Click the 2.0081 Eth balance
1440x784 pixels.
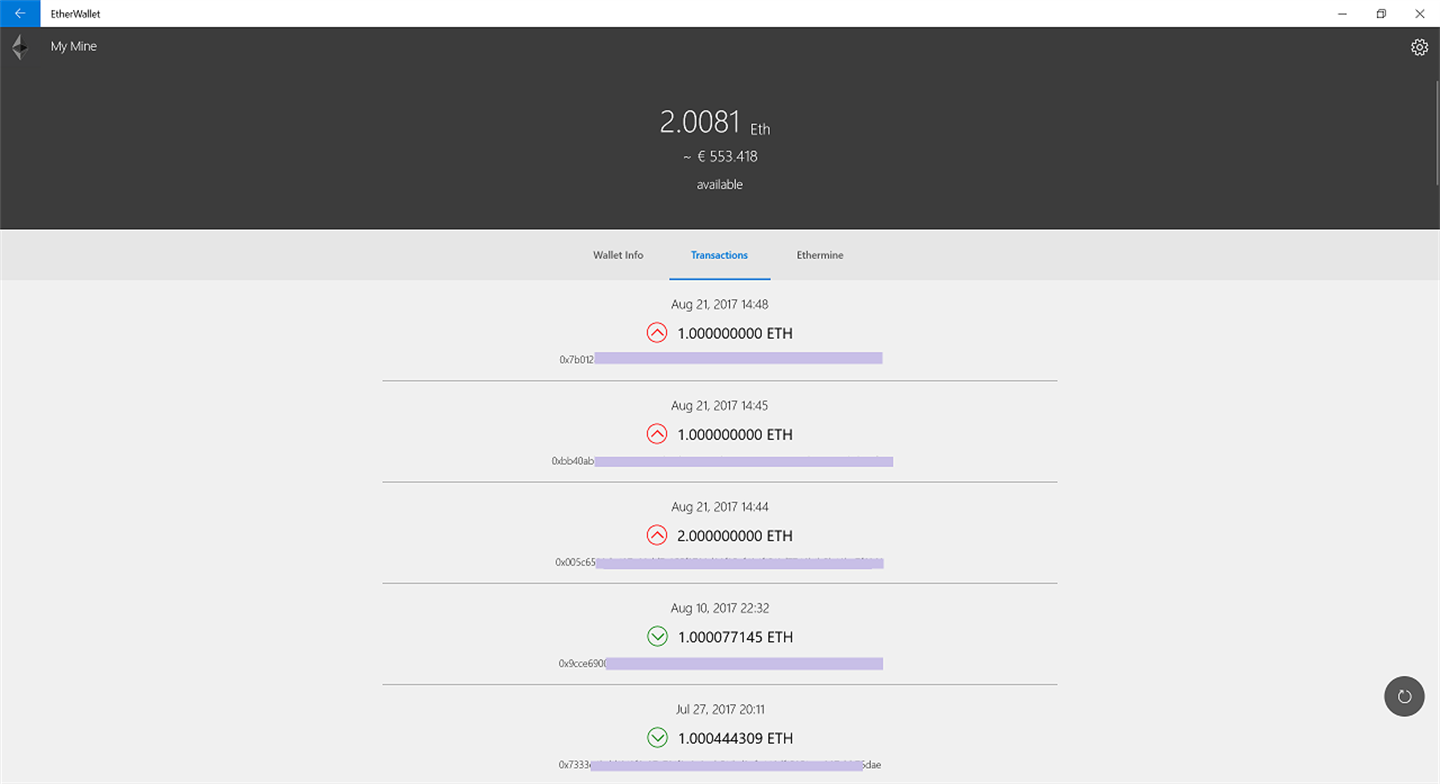pos(715,123)
